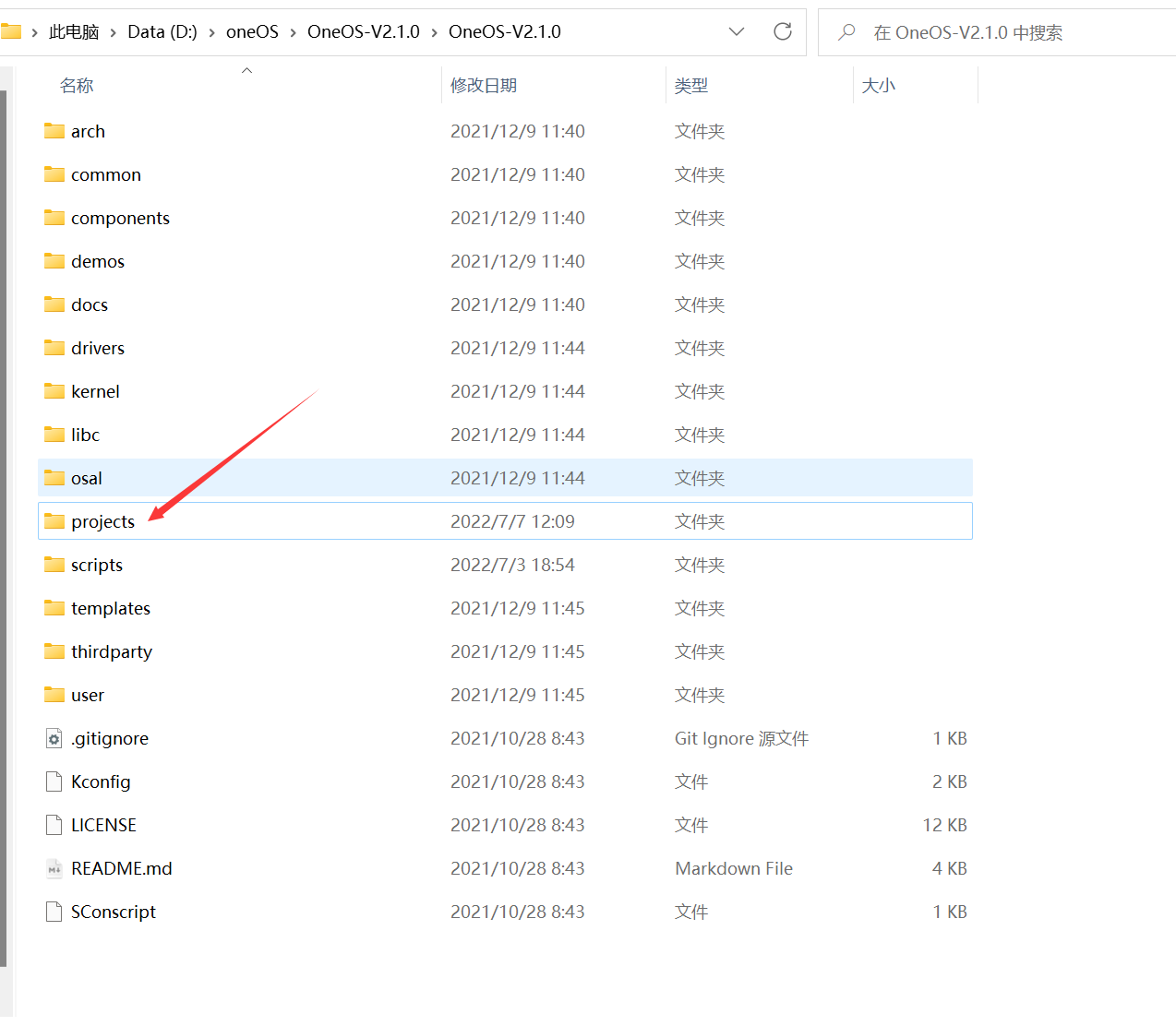Screen dimensions: 1176x1026
Task: Select the folder name components
Action: tap(120, 218)
